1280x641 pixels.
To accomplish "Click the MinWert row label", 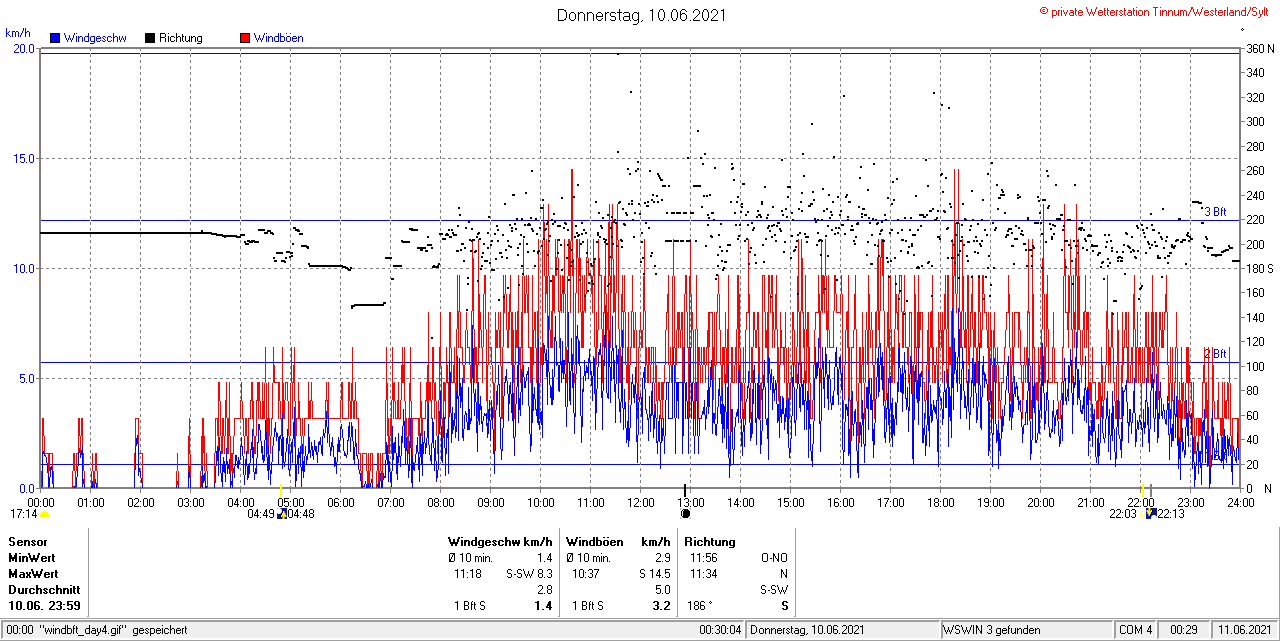I will tap(32, 558).
